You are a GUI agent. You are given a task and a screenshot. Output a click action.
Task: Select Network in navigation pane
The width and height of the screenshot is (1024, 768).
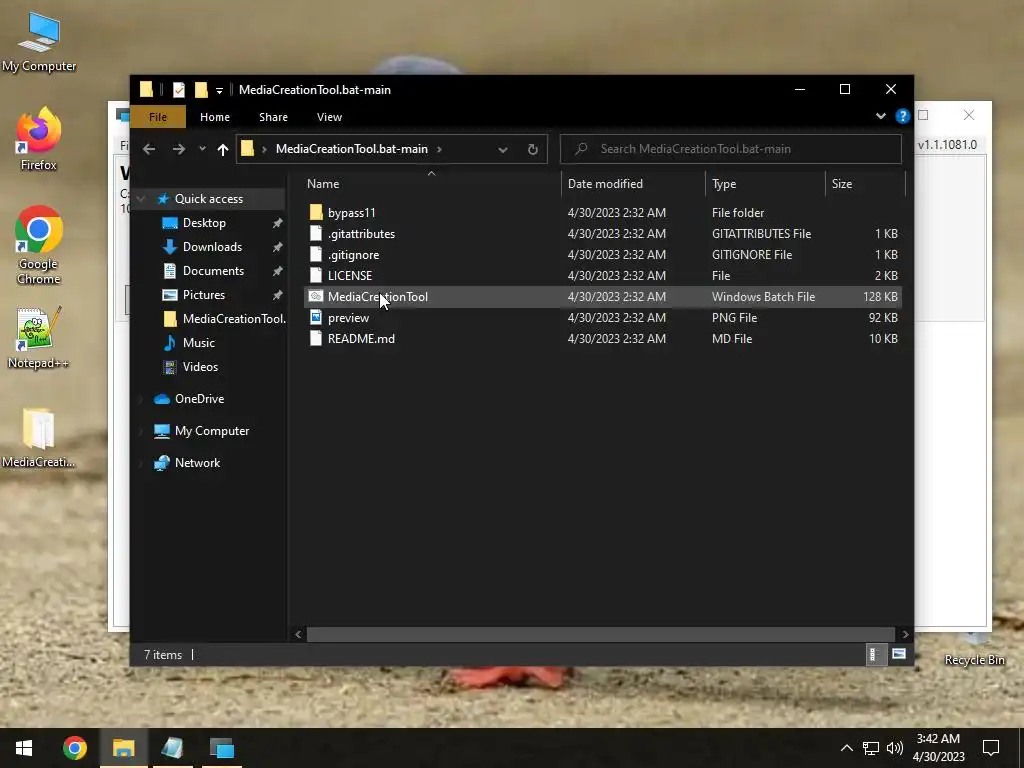point(197,462)
